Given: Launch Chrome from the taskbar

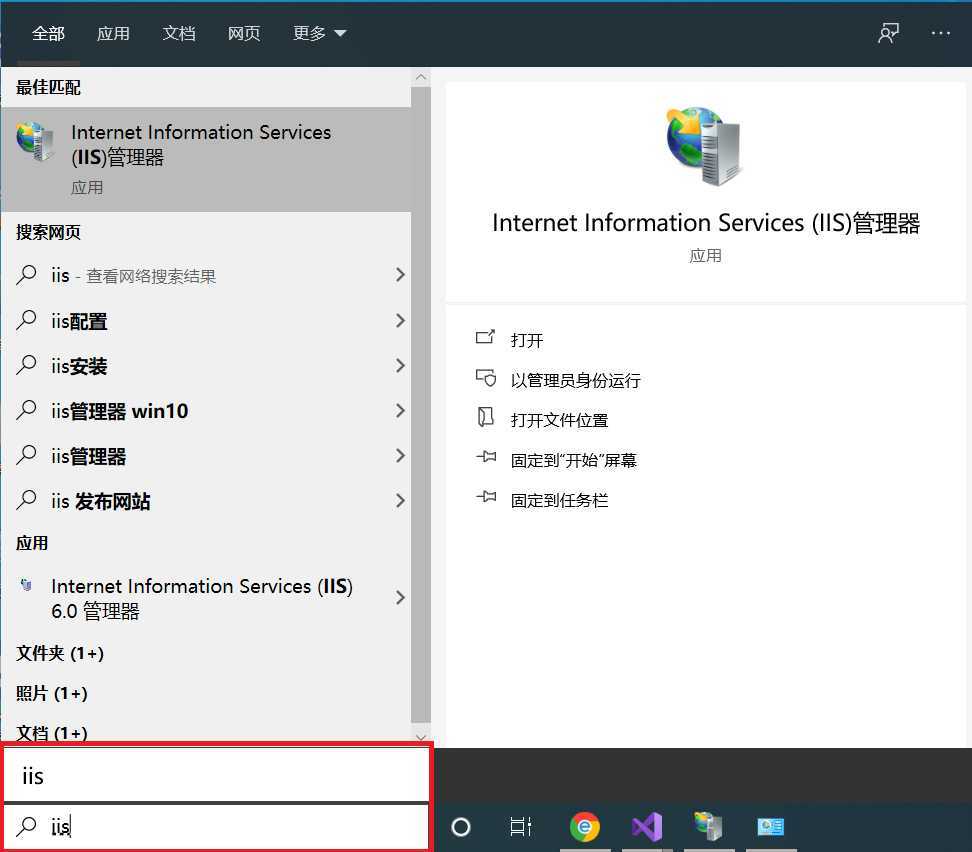Looking at the screenshot, I should pyautogui.click(x=585, y=827).
